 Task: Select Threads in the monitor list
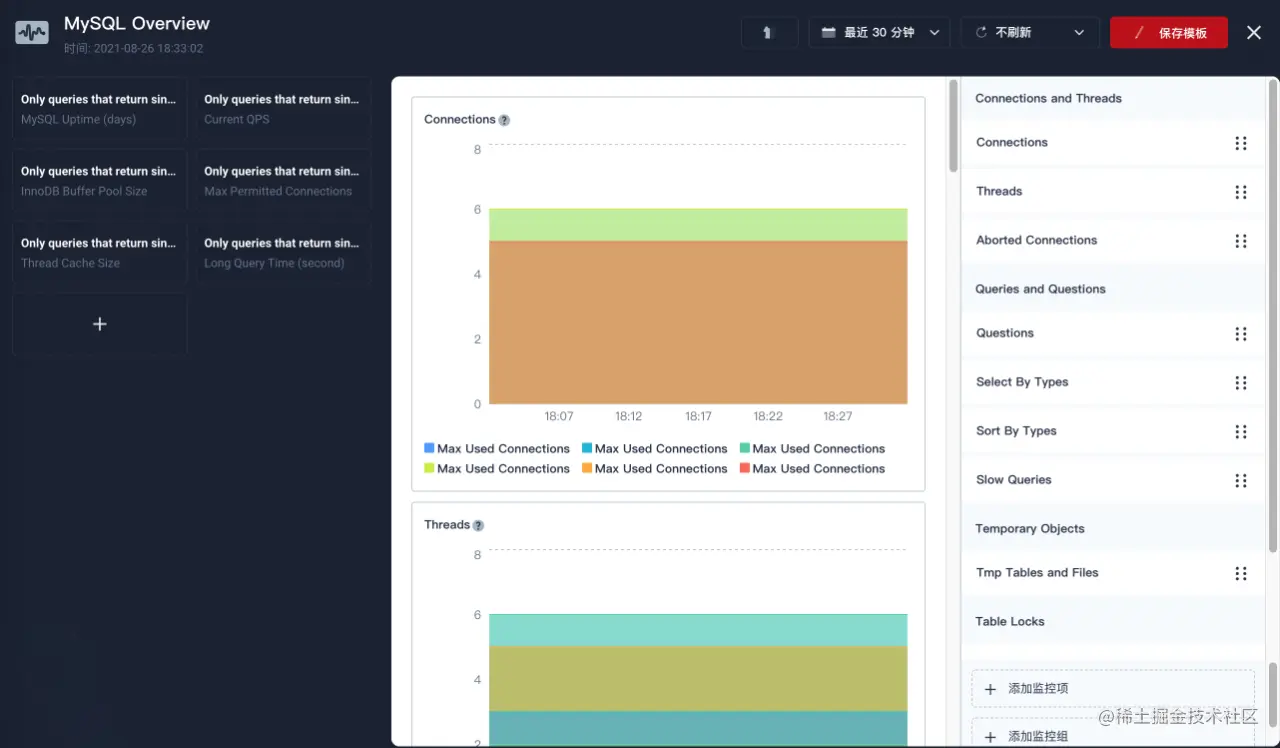click(x=1113, y=191)
